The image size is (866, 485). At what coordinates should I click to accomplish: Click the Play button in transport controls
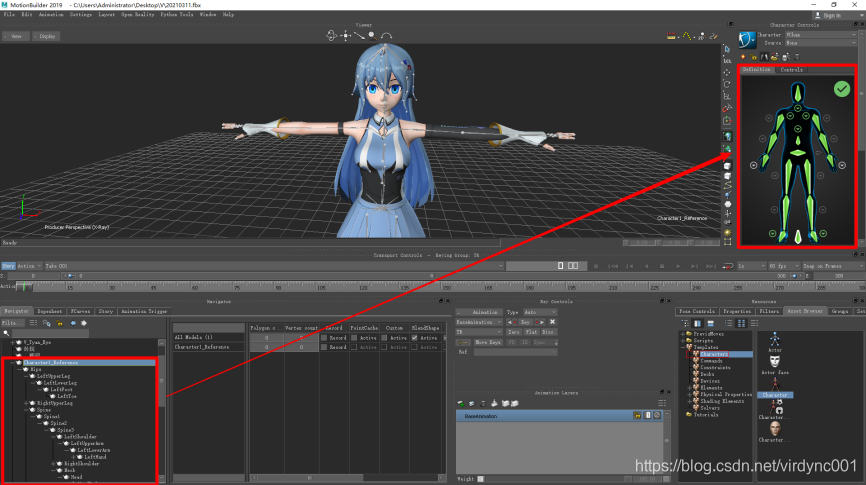click(x=678, y=266)
